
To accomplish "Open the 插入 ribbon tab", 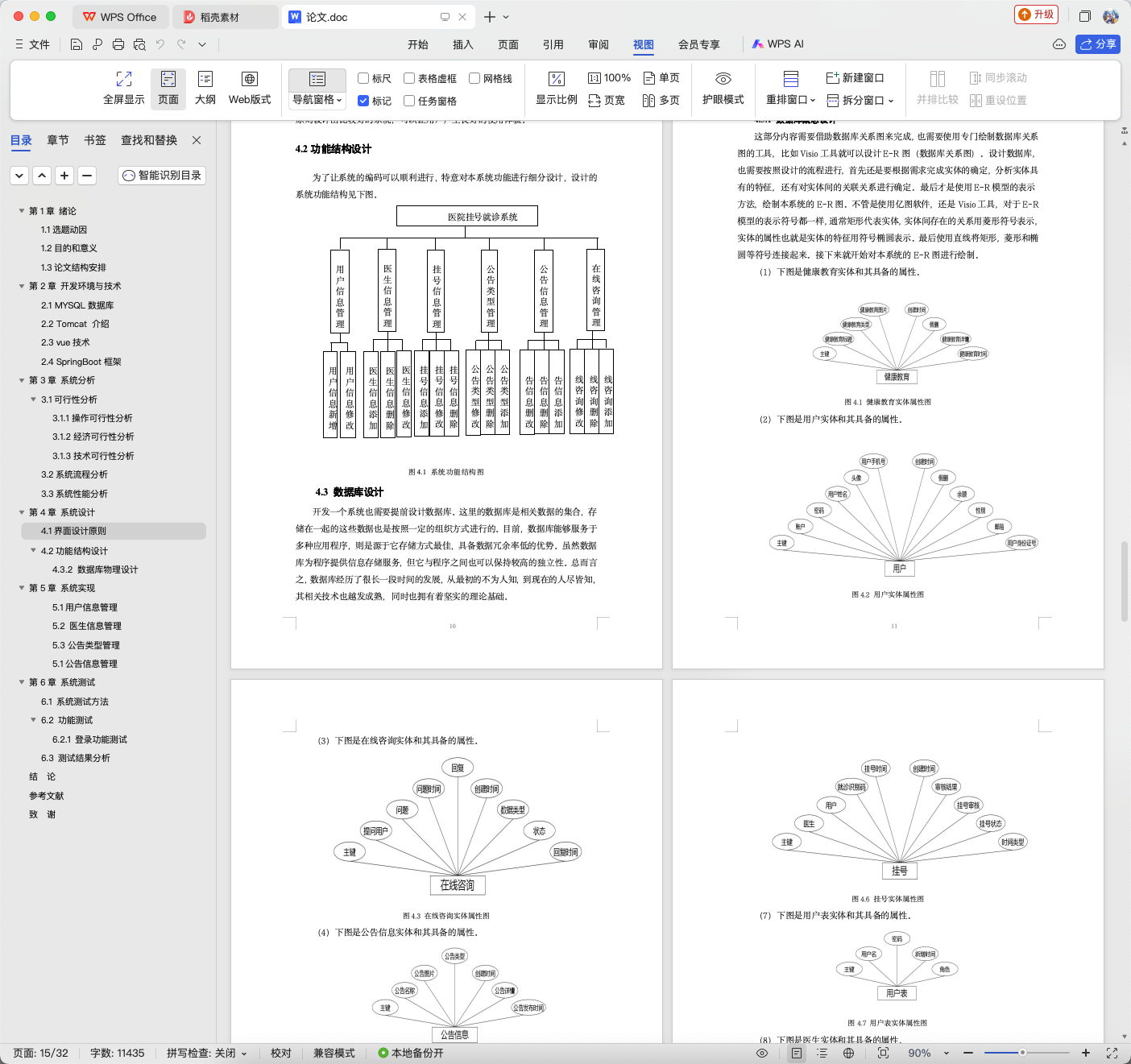I will point(463,44).
